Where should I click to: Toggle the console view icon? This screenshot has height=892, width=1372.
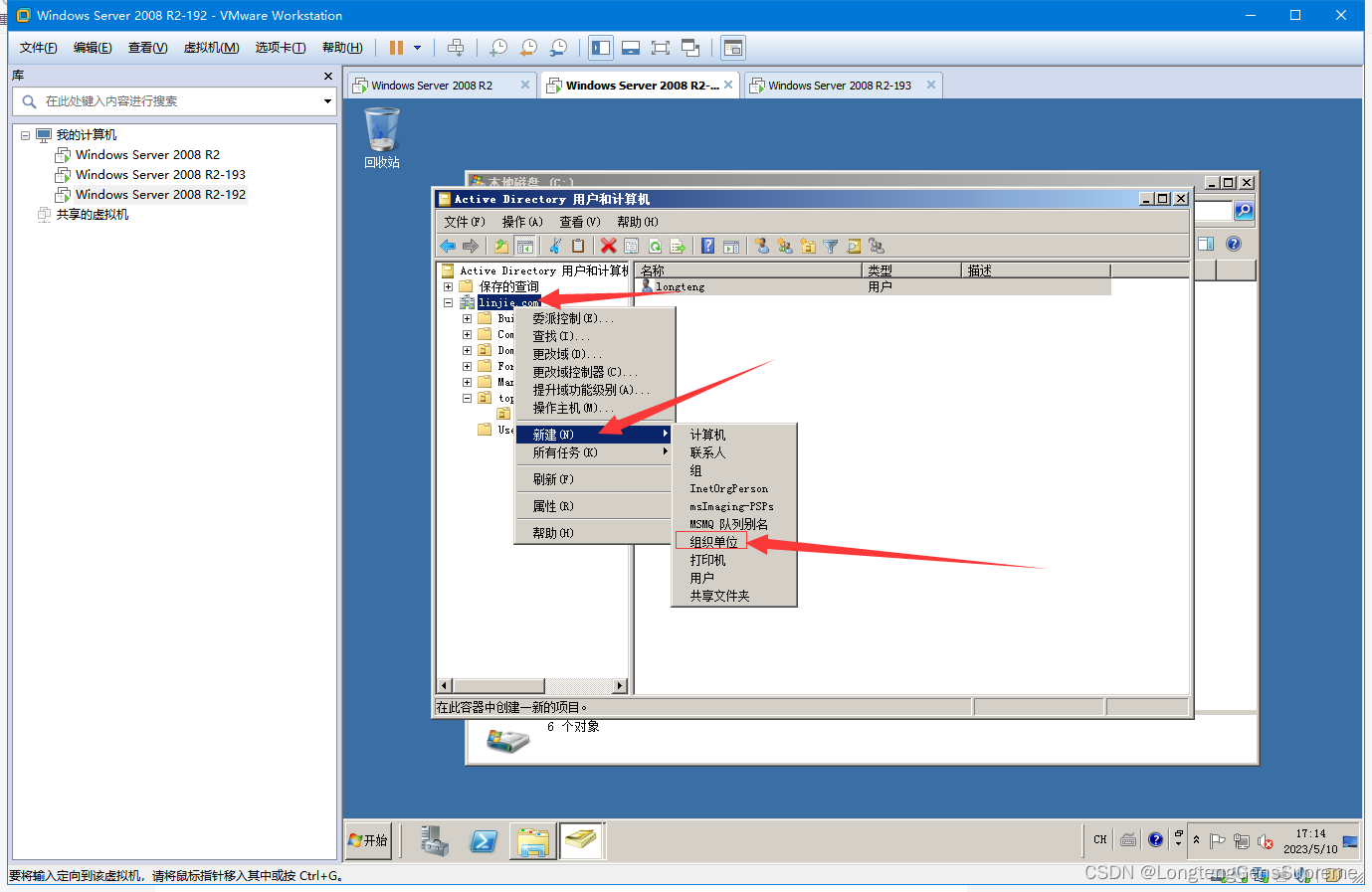pos(732,48)
